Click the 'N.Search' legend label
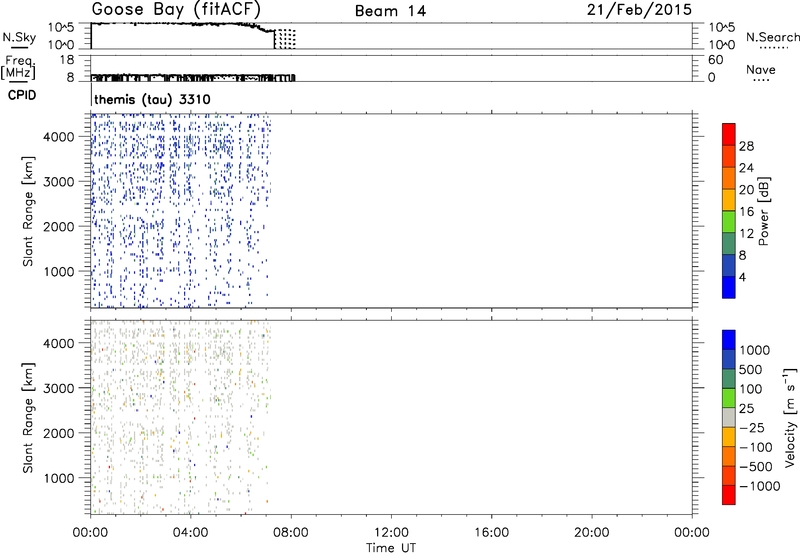This screenshot has width=800, height=554. (x=772, y=37)
